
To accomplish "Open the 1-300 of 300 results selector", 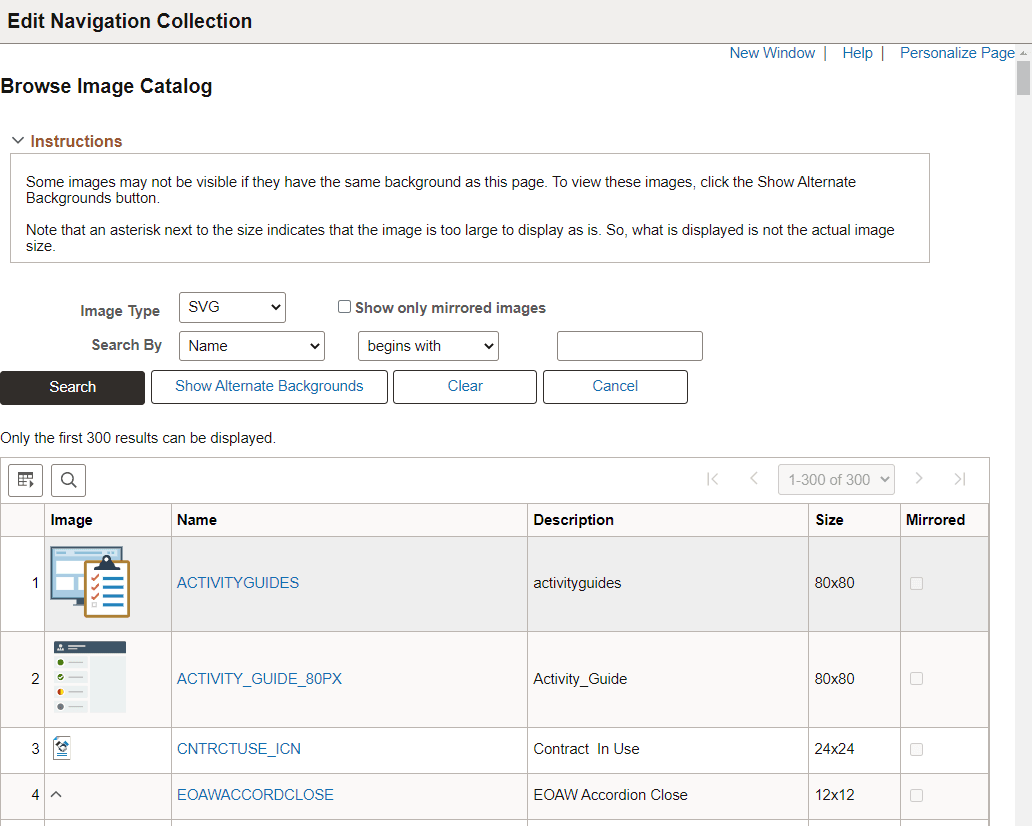I will click(x=836, y=479).
